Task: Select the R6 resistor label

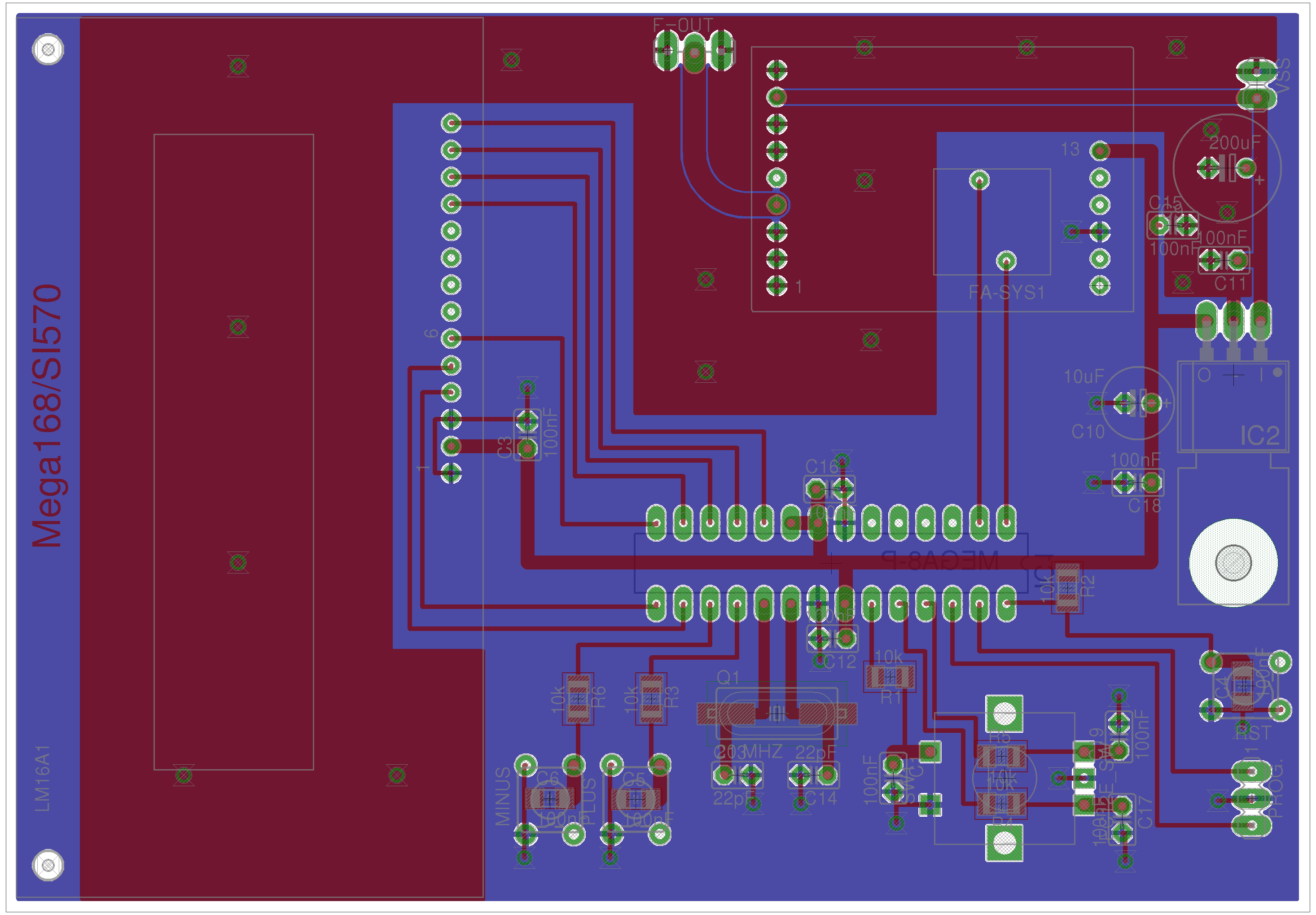Action: 598,697
